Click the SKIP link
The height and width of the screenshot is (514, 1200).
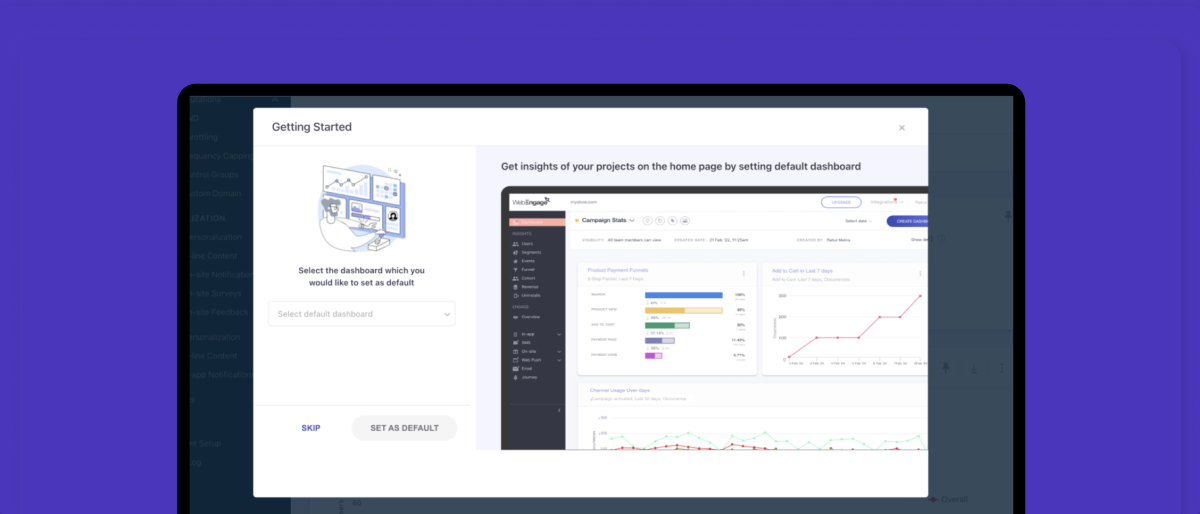(311, 428)
